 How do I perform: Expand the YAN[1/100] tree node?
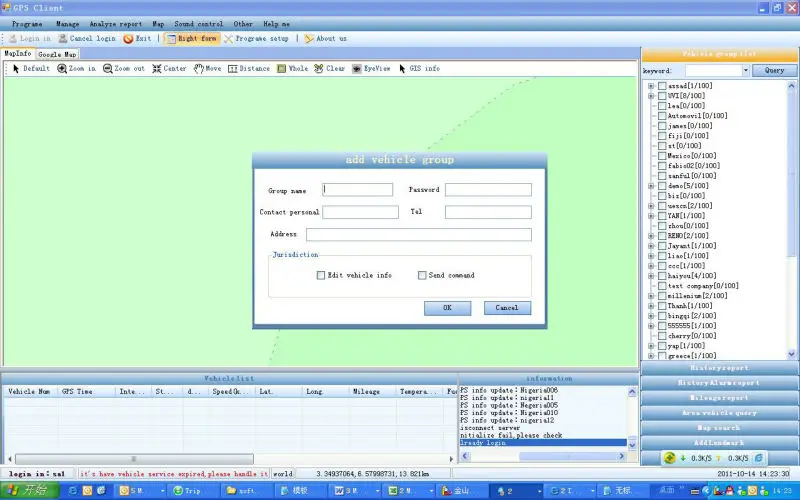651,216
